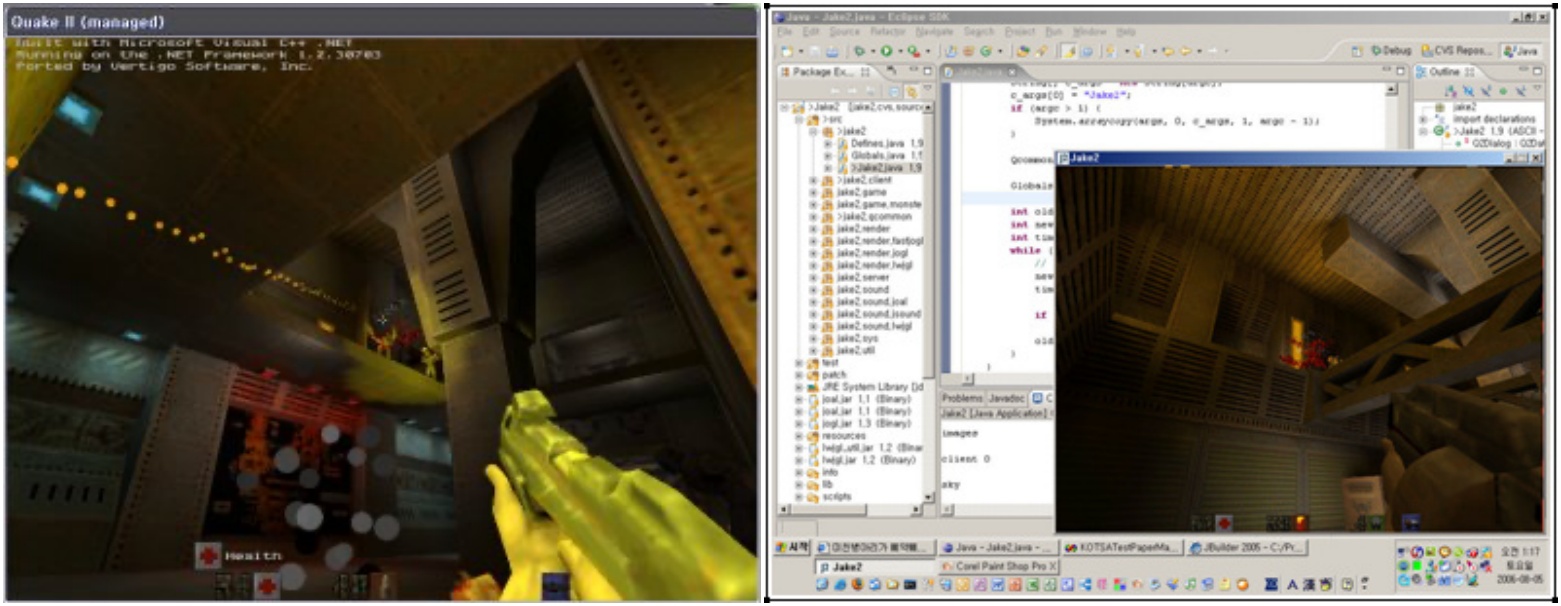Maximize the Package Explorer view
The image size is (1561, 606).
pos(927,72)
